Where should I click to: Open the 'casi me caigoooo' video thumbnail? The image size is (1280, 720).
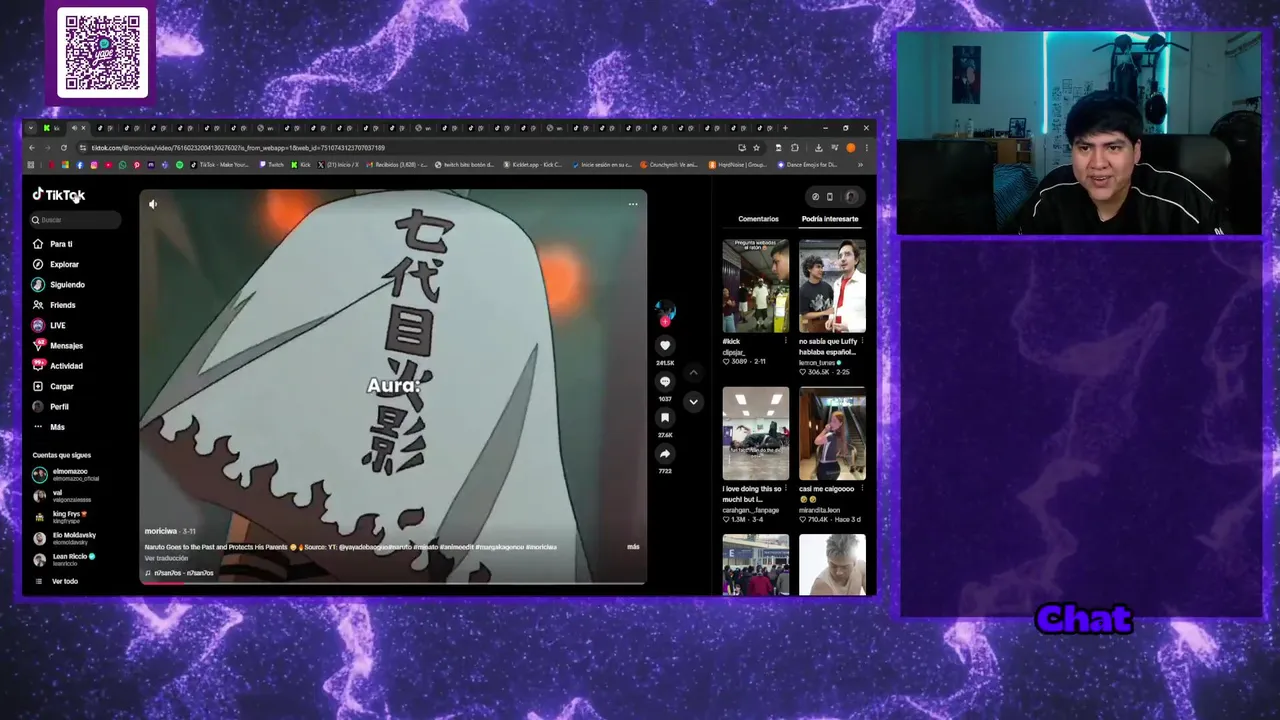[x=832, y=433]
